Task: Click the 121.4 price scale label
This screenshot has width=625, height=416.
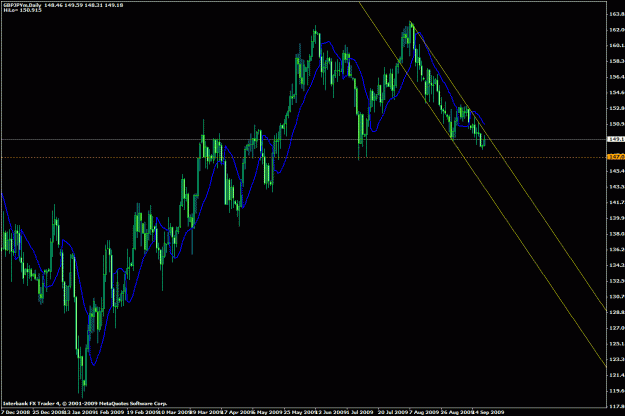Action: (x=617, y=375)
